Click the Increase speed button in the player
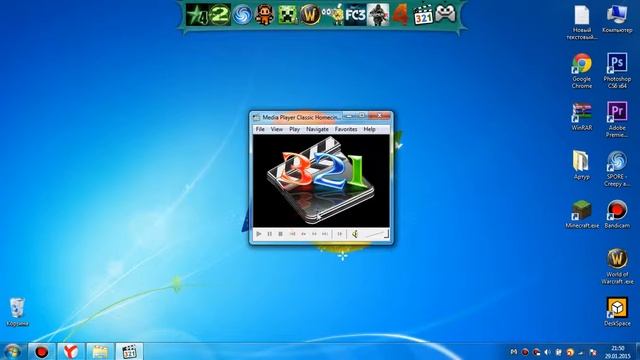The height and width of the screenshot is (360, 640). pos(314,234)
